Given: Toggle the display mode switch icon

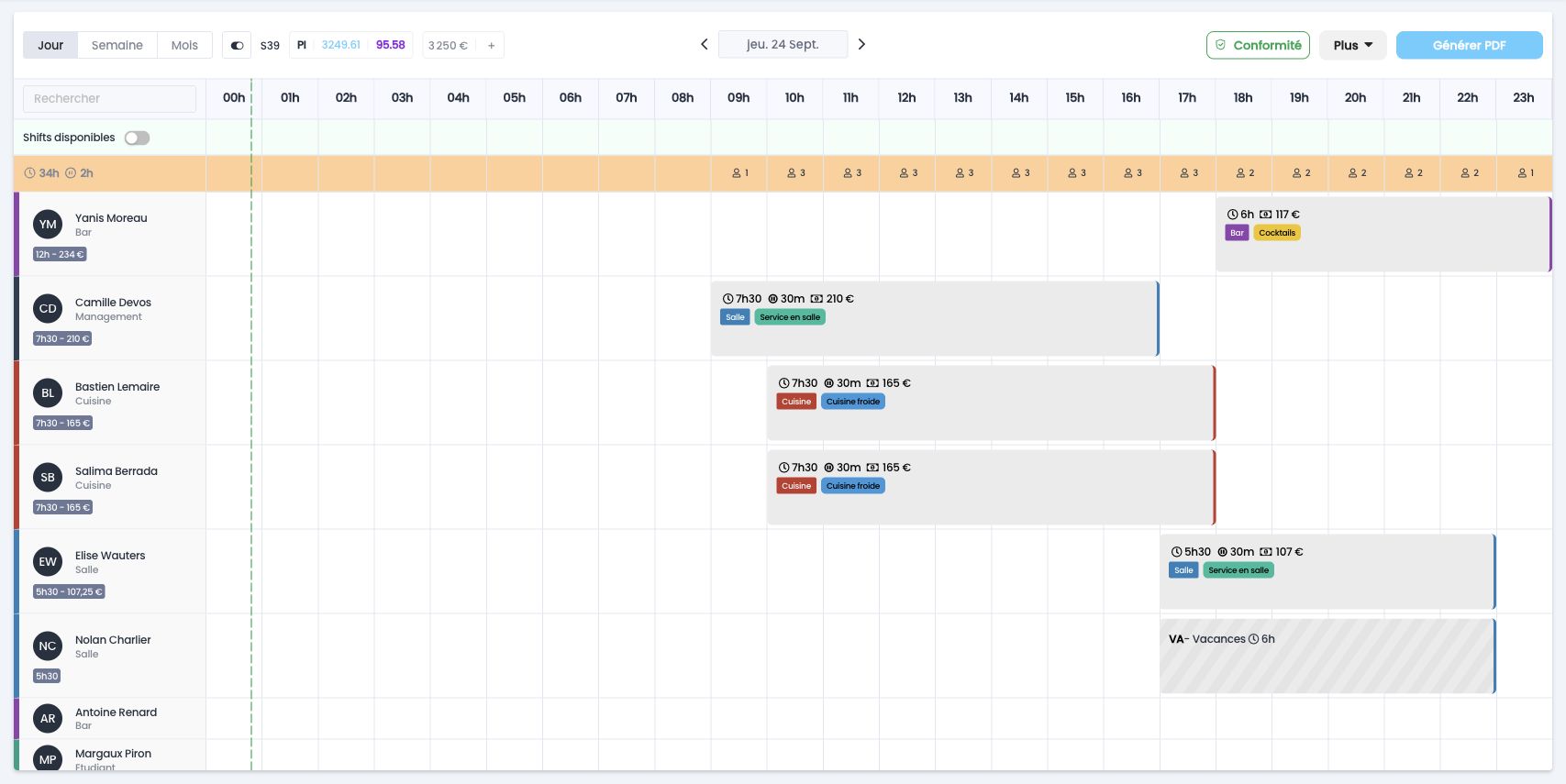Looking at the screenshot, I should [x=237, y=45].
